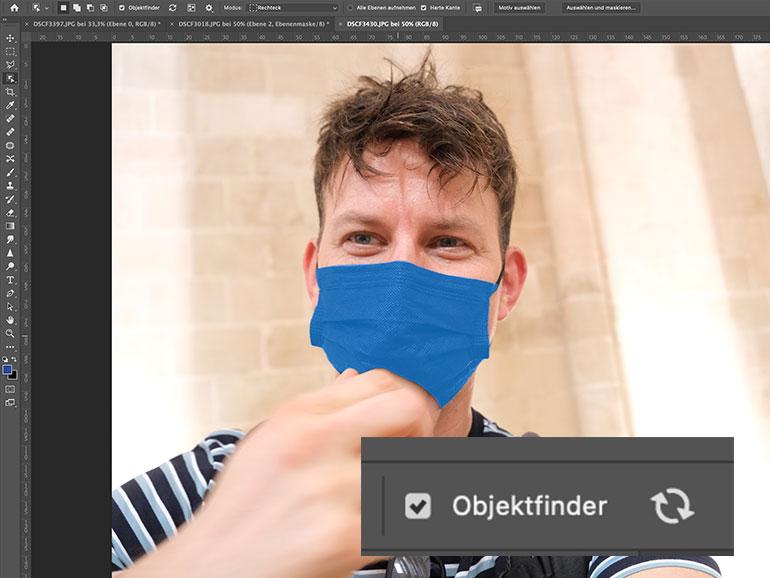770x578 pixels.
Task: Select the Gradient tool
Action: [x=10, y=226]
